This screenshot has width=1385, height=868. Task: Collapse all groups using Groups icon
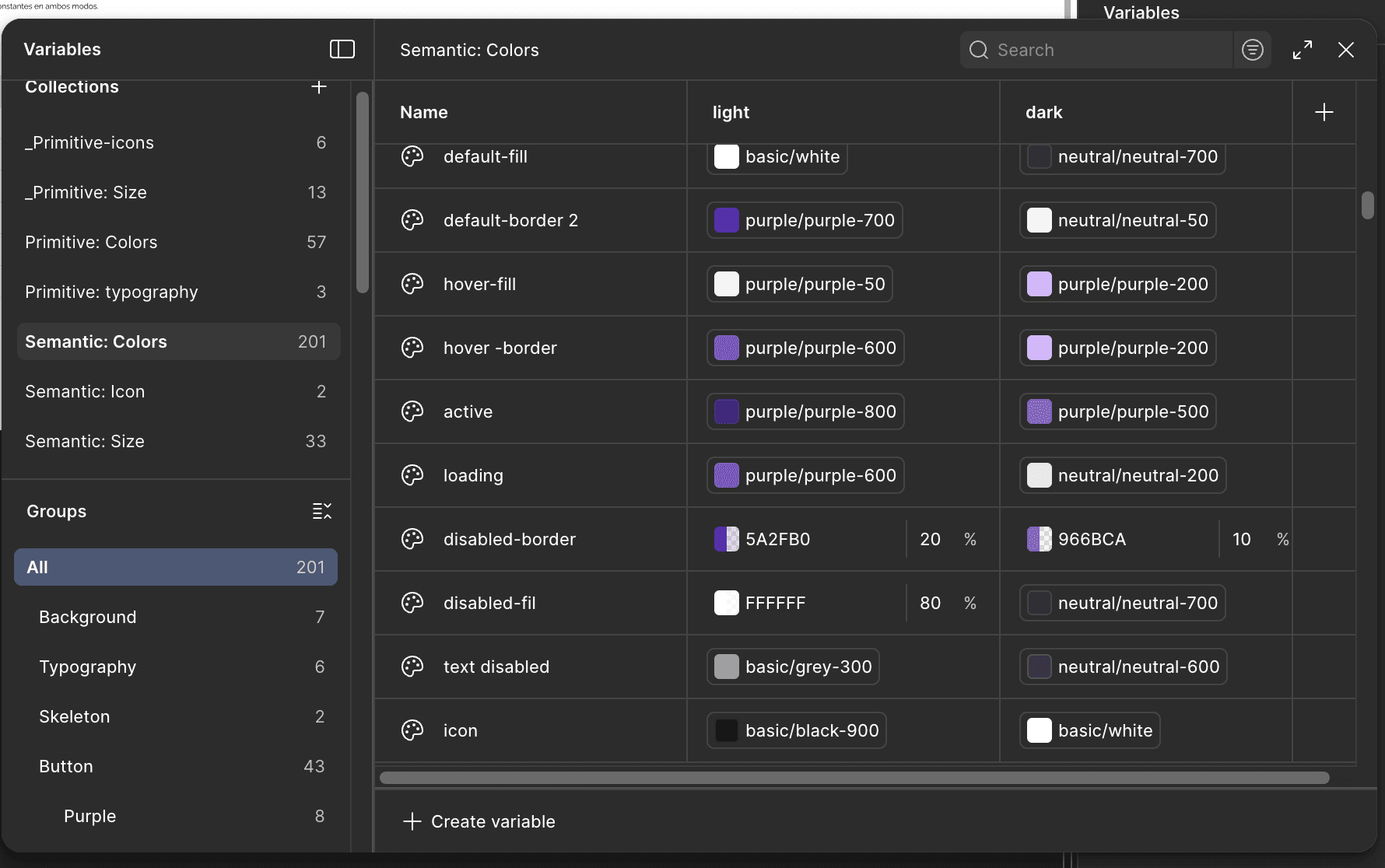click(x=321, y=511)
